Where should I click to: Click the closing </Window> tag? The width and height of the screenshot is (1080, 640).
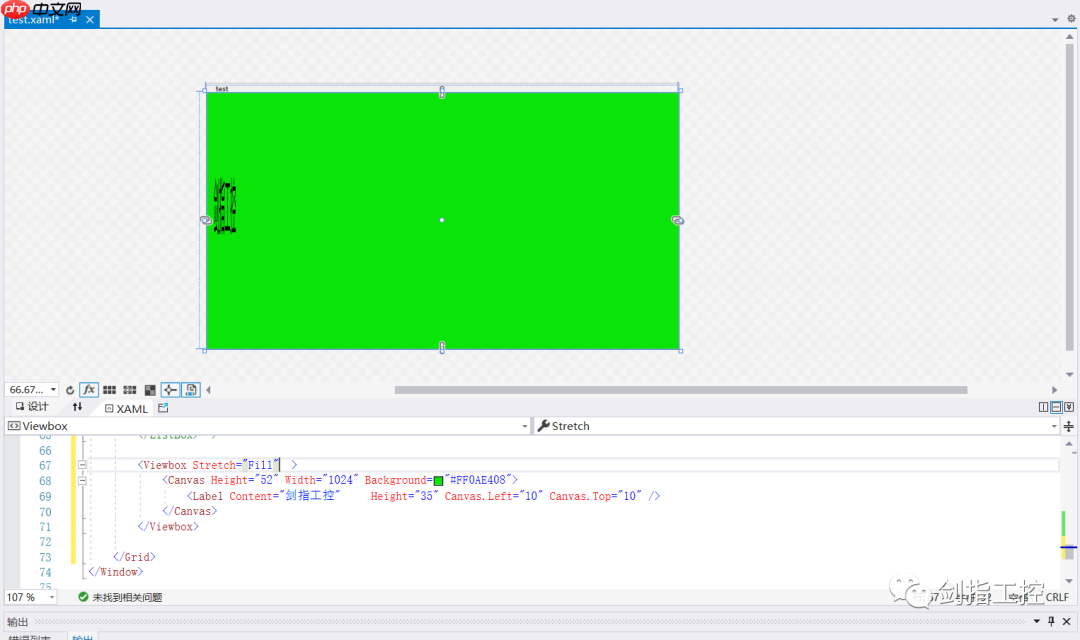tap(116, 572)
